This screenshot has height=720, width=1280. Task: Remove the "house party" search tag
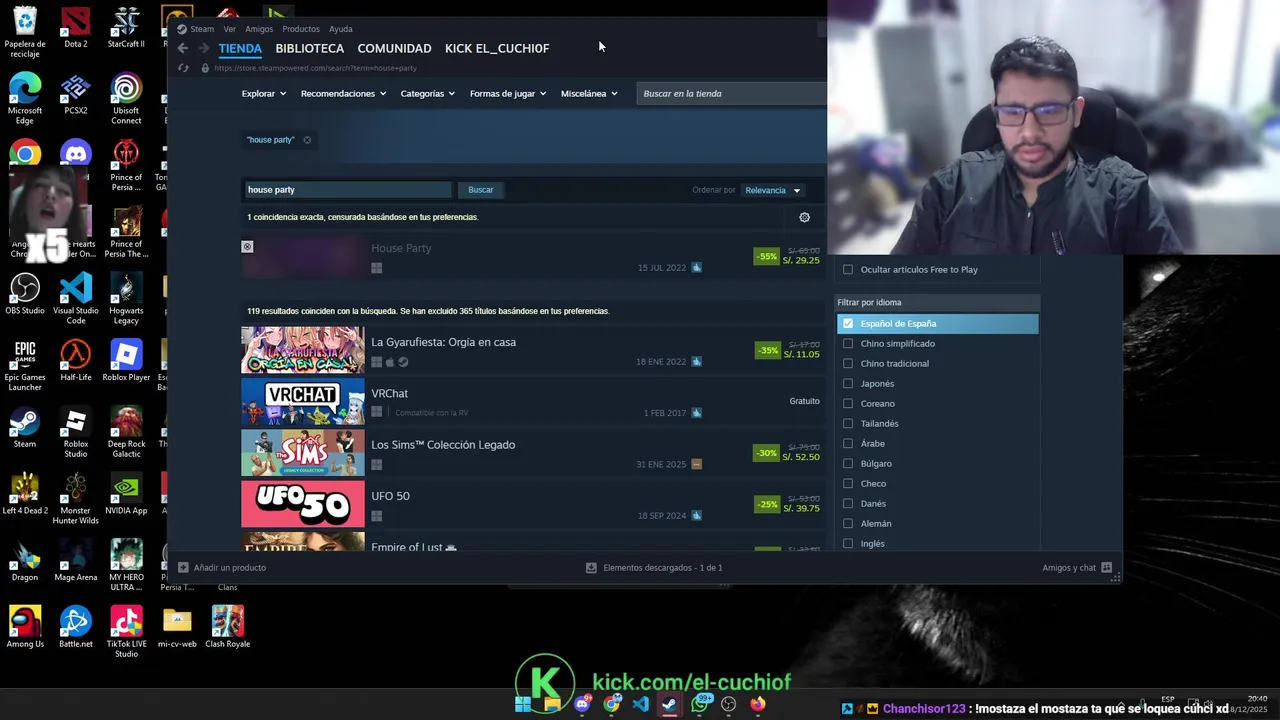307,140
